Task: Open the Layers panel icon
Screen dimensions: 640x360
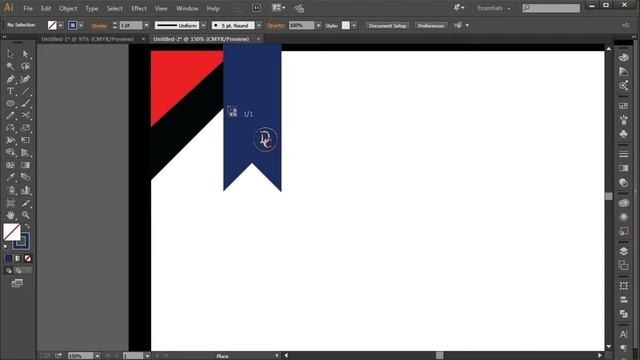Action: pos(623,251)
